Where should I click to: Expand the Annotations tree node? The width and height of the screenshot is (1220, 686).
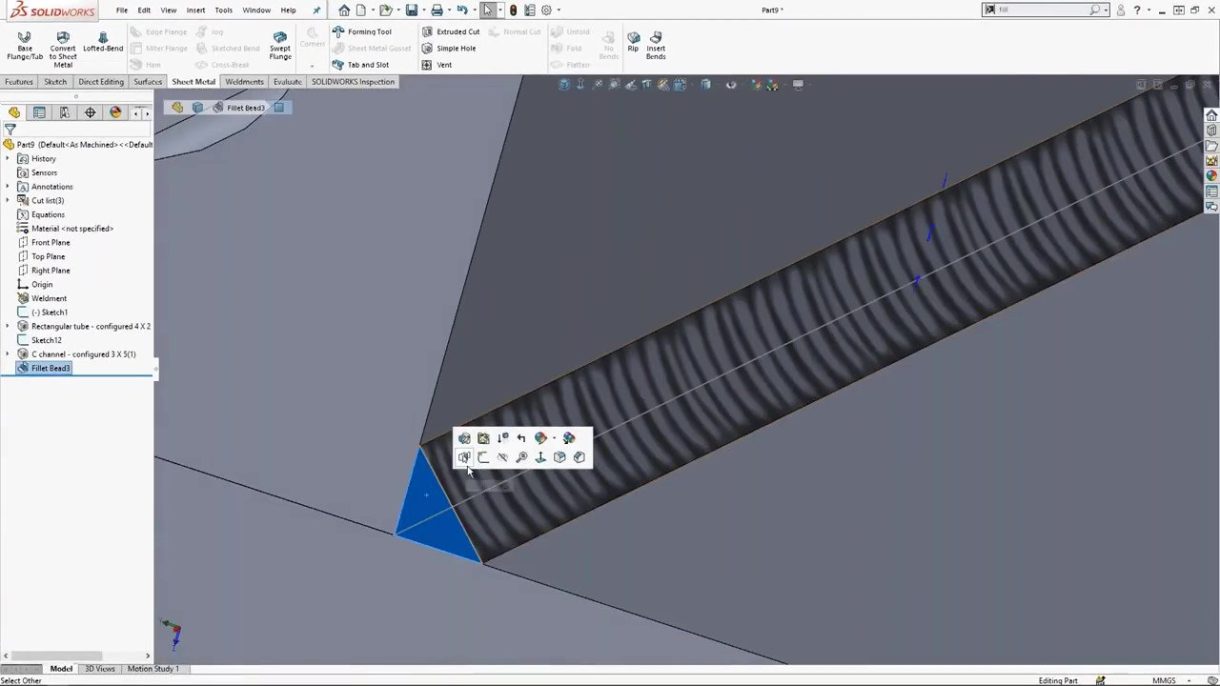pos(7,186)
